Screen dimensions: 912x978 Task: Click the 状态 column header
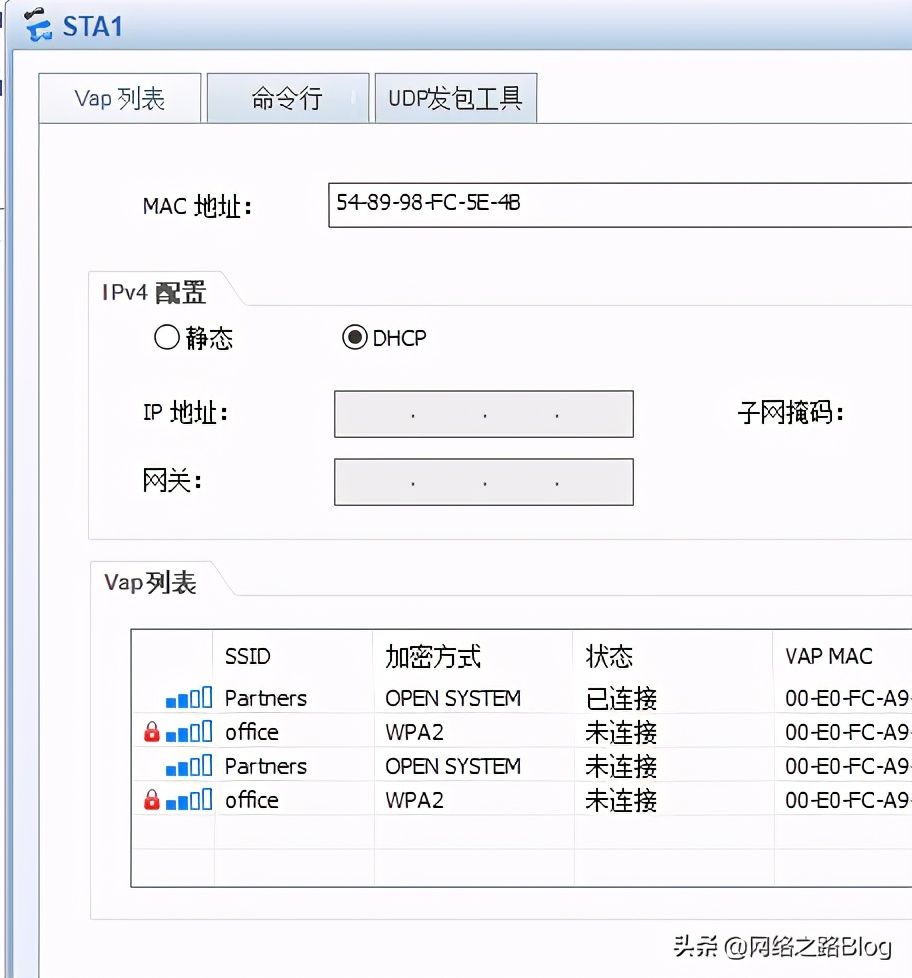click(609, 656)
